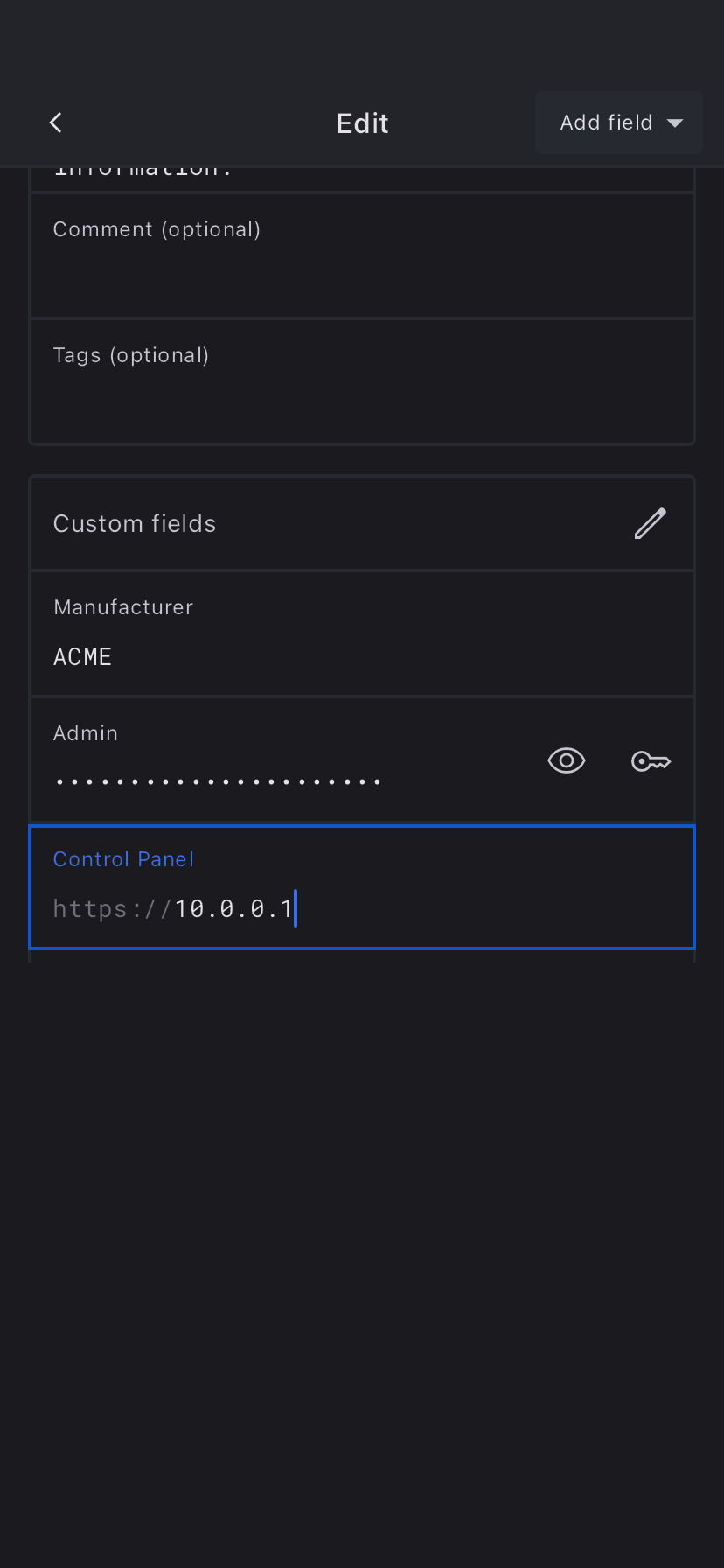Viewport: 724px width, 1568px height.
Task: Click the Edit page title
Action: [x=362, y=123]
